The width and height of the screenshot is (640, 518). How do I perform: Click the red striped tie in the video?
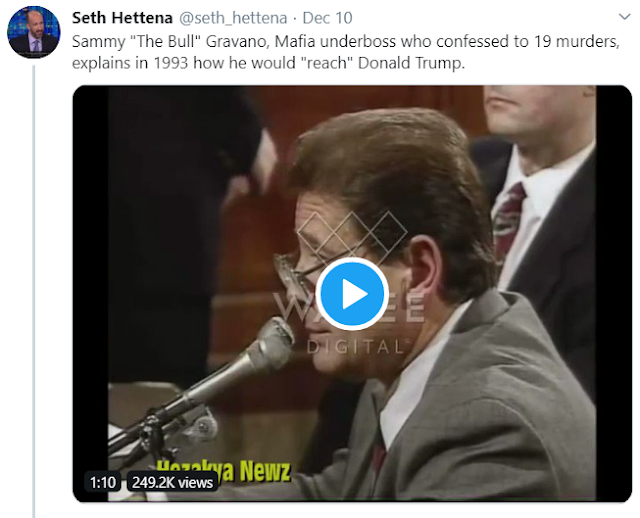(x=509, y=218)
